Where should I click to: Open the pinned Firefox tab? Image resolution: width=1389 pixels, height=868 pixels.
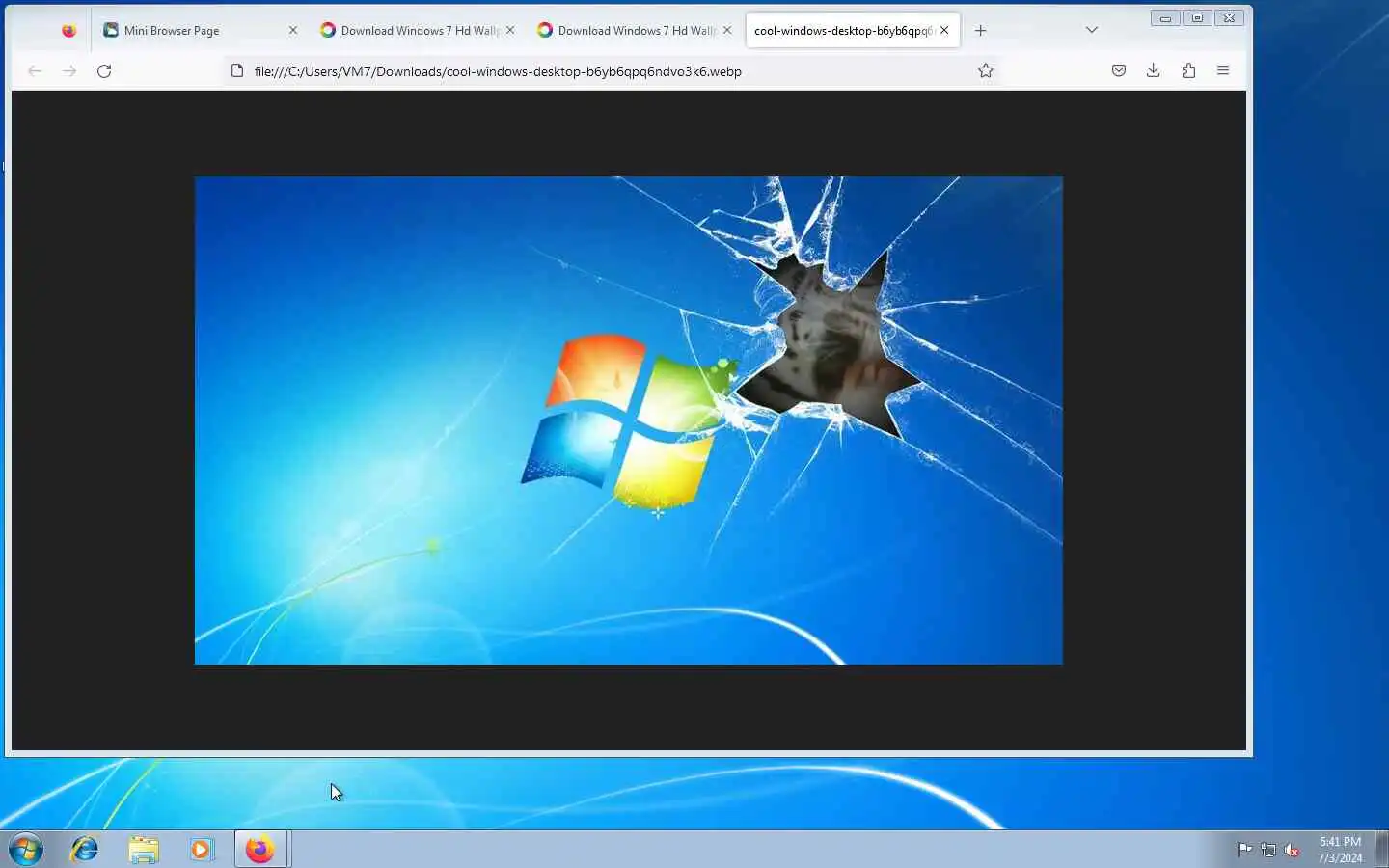point(68,30)
